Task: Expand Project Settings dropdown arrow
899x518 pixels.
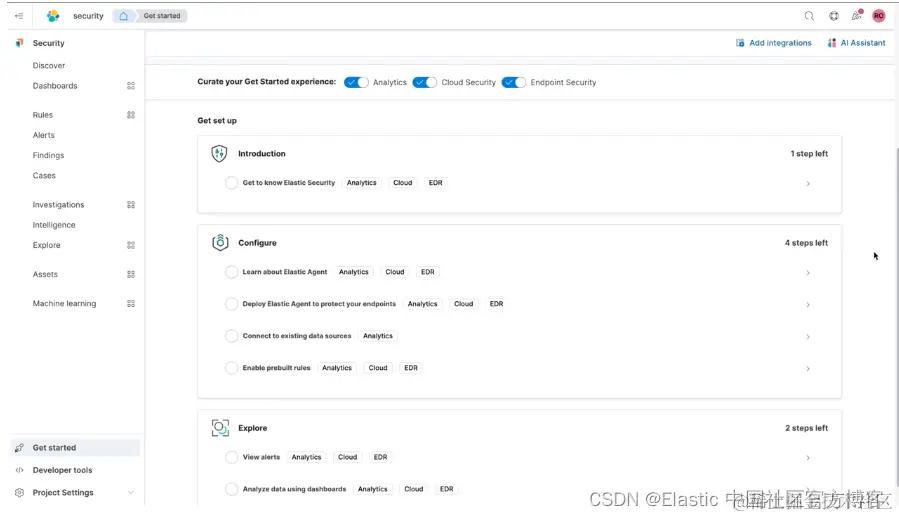Action: click(131, 493)
